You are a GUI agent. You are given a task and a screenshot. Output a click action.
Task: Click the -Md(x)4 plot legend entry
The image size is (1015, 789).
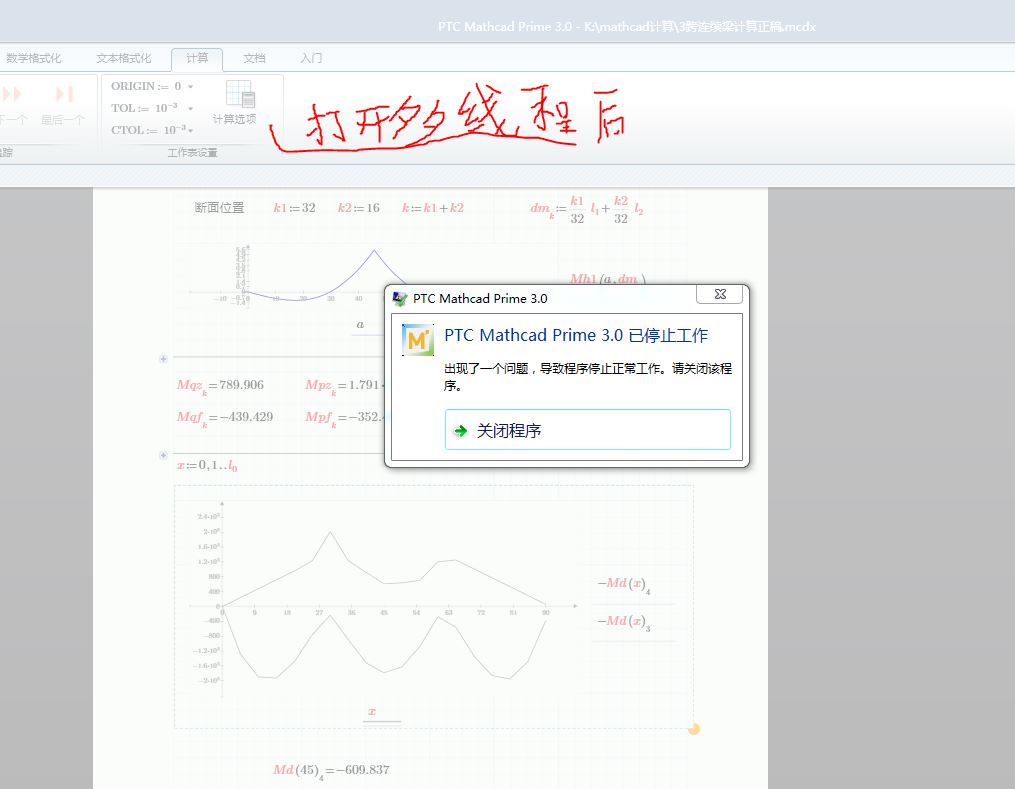coord(624,585)
